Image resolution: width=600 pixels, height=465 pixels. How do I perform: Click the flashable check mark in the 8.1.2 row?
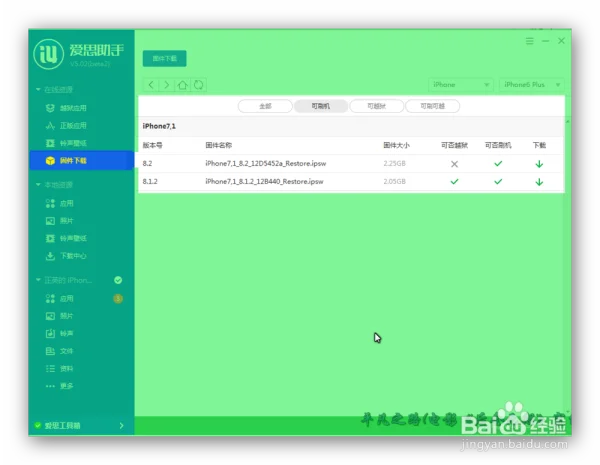pos(498,181)
